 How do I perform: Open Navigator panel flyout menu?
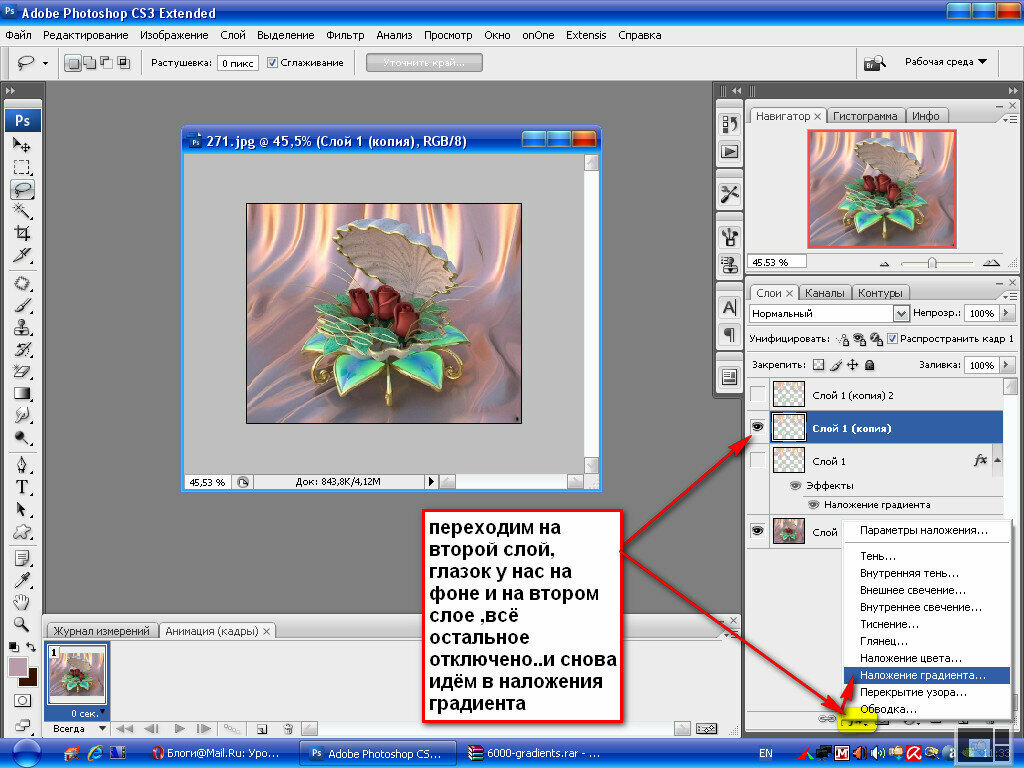[x=1010, y=119]
